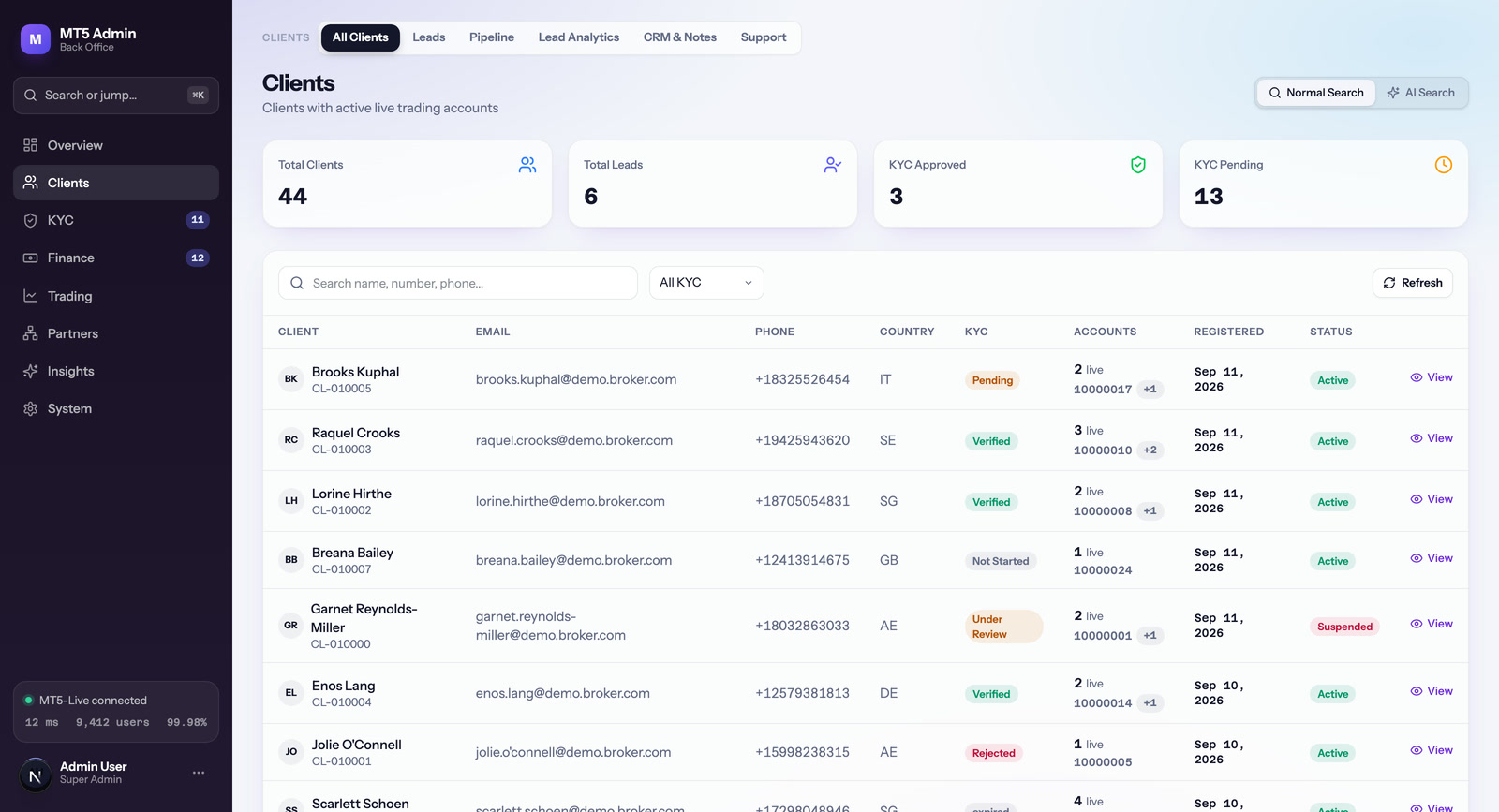Expand the +1 accounts for Garnet Reynolds-Miller
Image resolution: width=1499 pixels, height=812 pixels.
1150,636
